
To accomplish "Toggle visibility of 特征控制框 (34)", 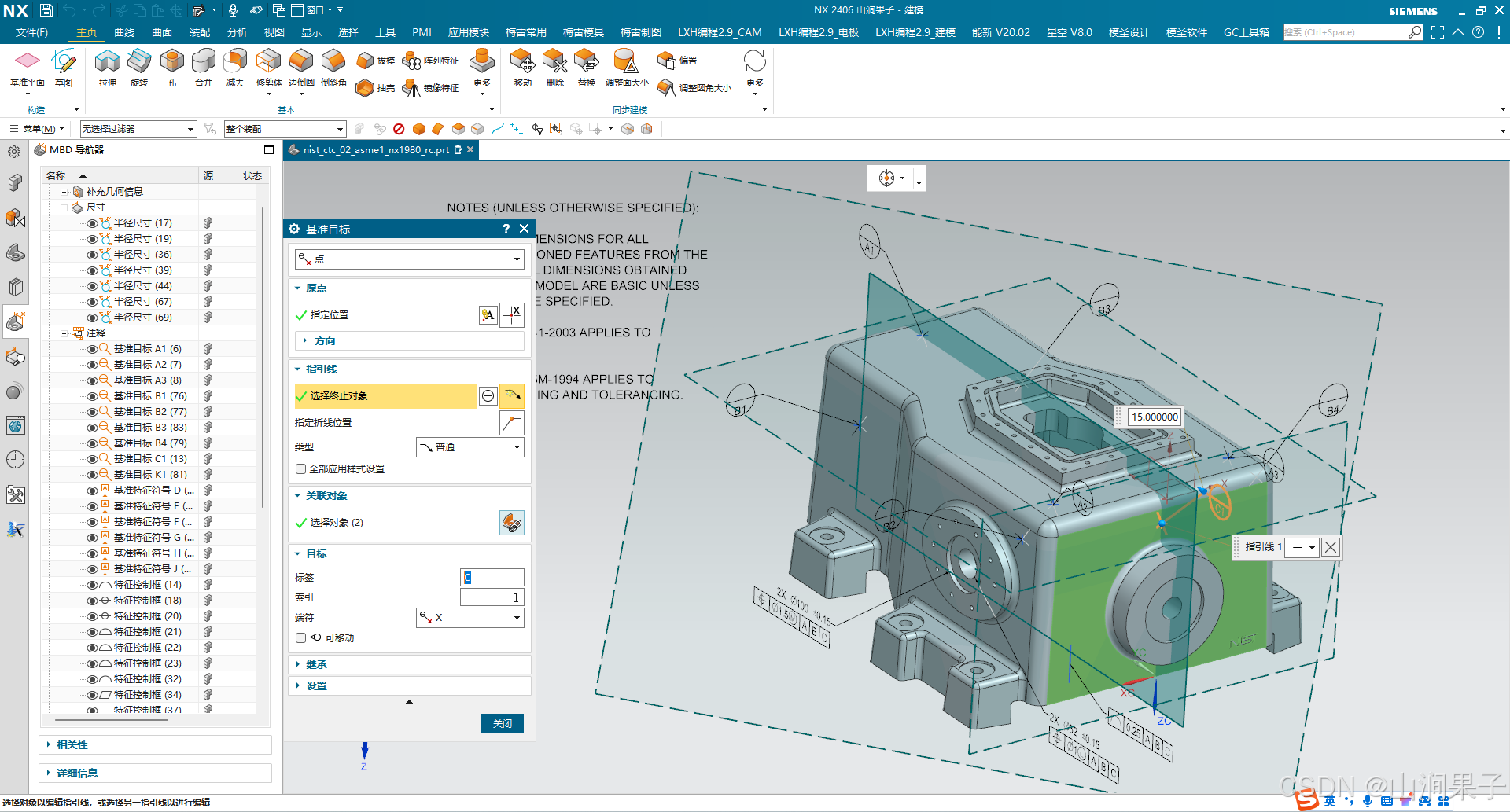I will [x=92, y=695].
